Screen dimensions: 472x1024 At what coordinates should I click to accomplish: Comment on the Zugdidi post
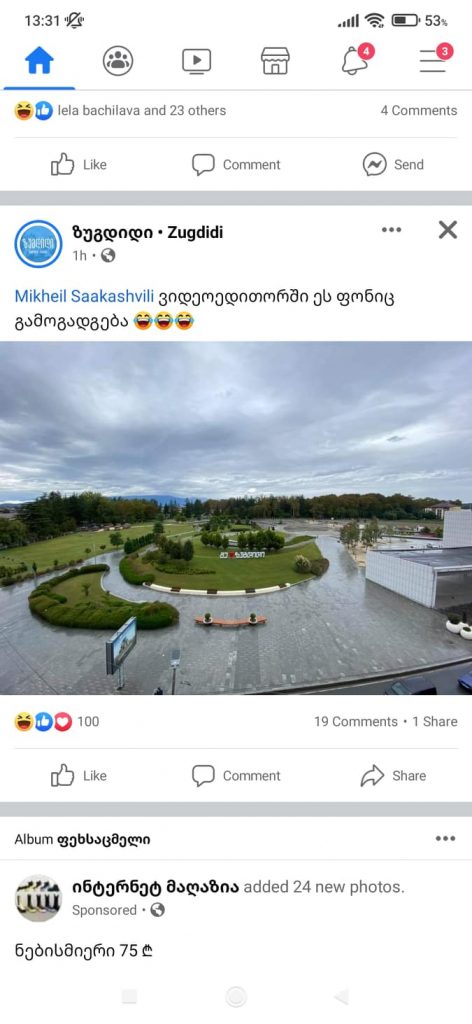(x=236, y=776)
